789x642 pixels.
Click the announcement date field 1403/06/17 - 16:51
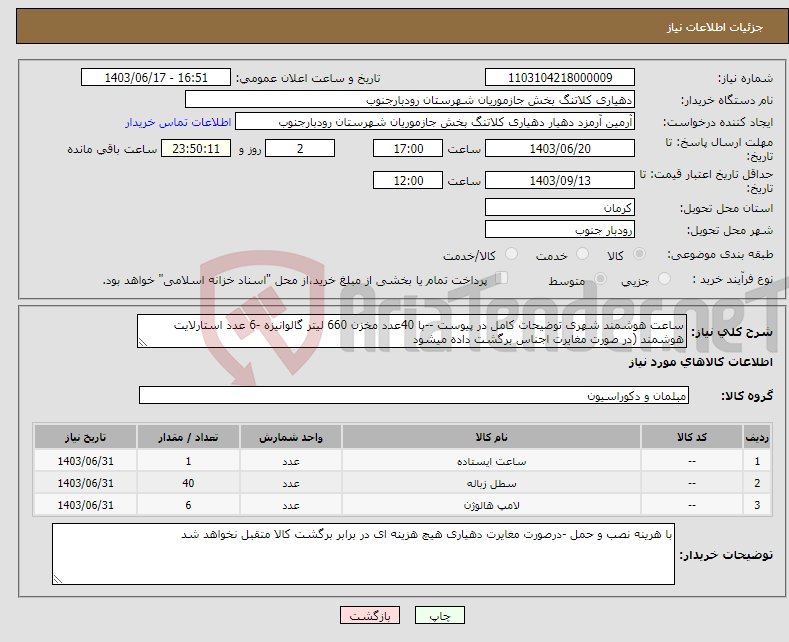click(x=156, y=77)
